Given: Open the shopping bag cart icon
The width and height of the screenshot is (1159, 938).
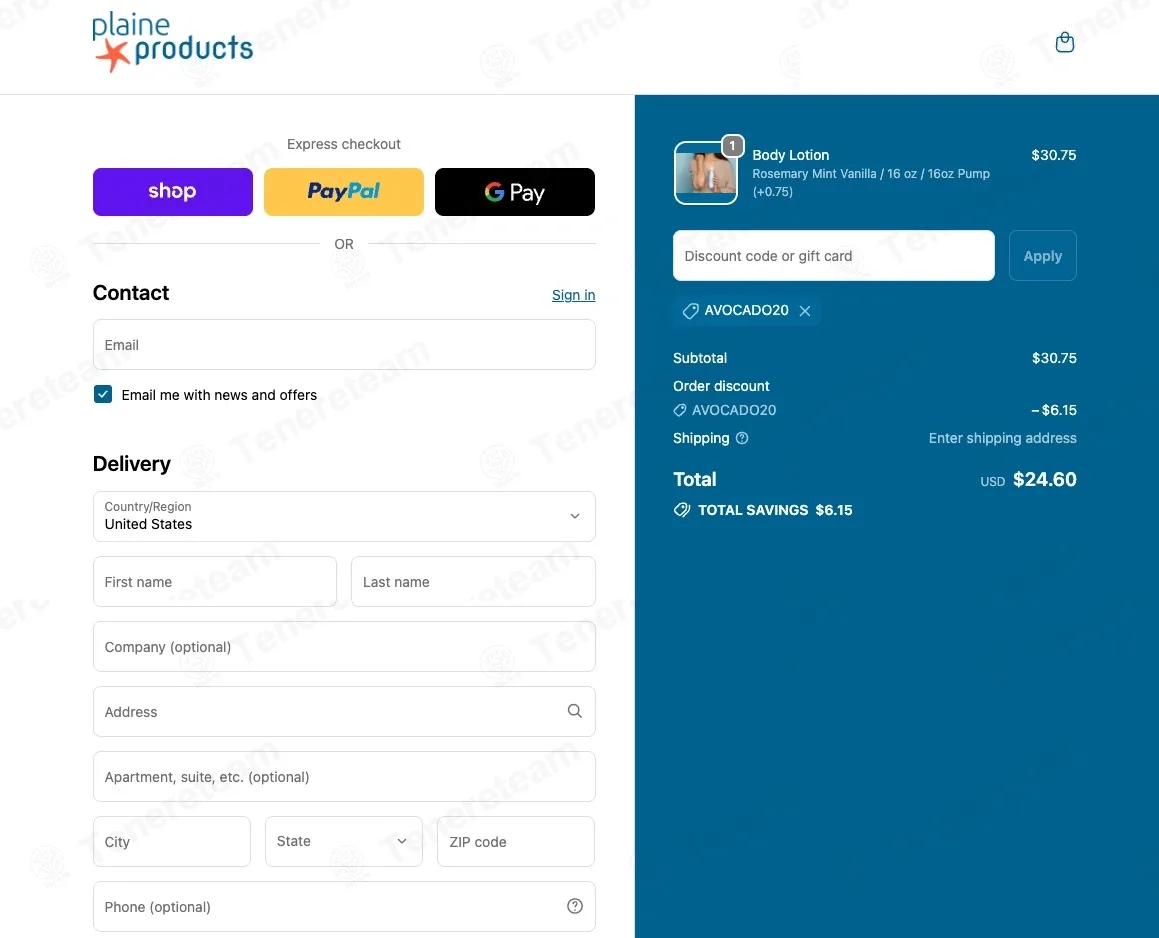Looking at the screenshot, I should 1064,42.
